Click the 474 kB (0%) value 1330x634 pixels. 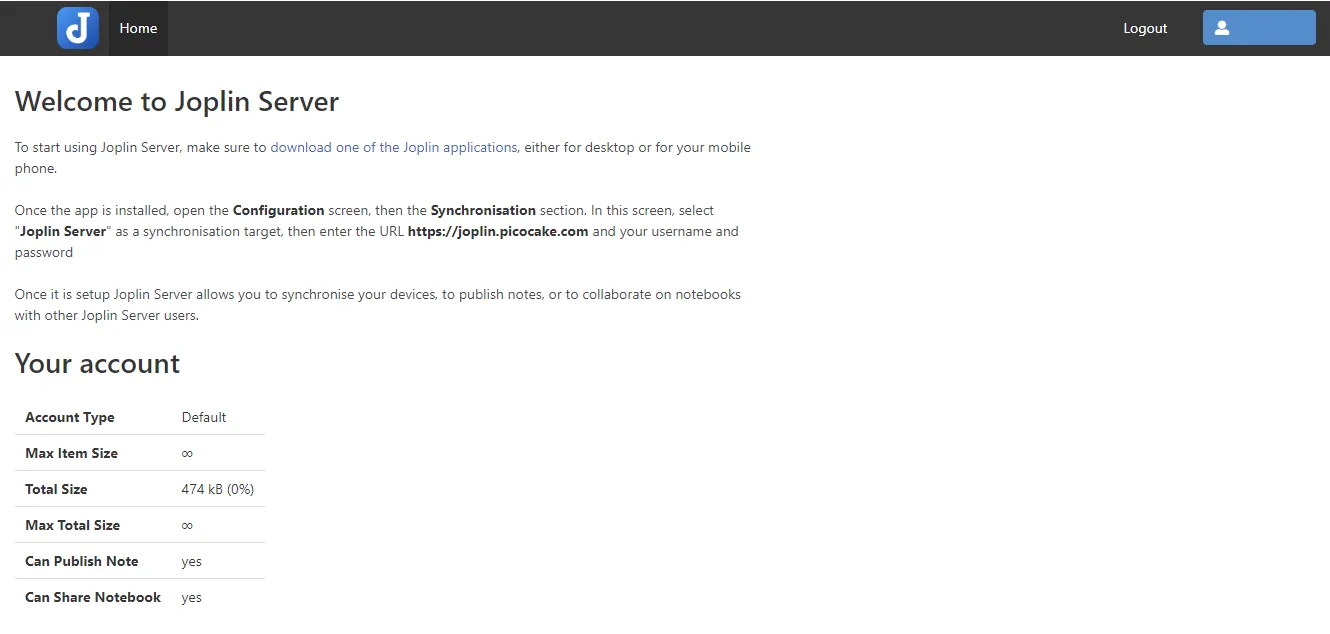click(218, 489)
